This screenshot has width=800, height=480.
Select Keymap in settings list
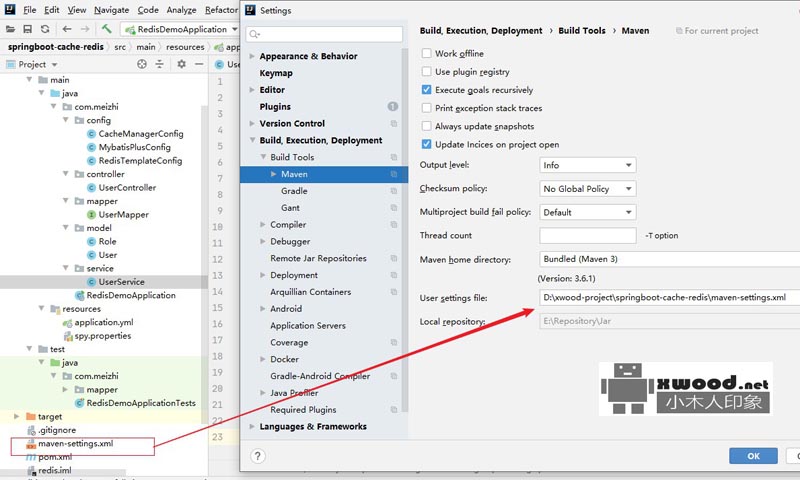pos(276,73)
